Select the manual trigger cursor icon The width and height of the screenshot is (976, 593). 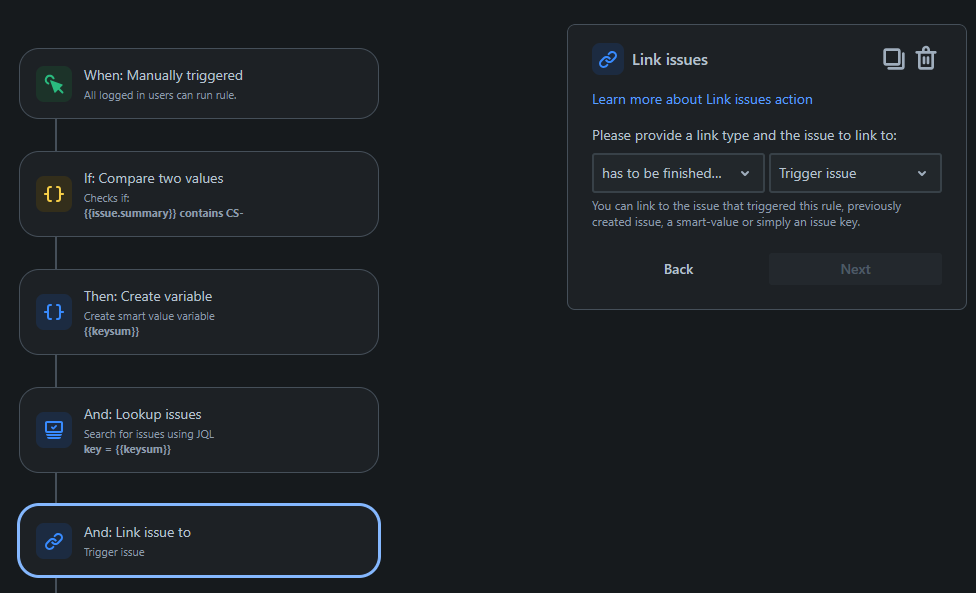click(53, 83)
